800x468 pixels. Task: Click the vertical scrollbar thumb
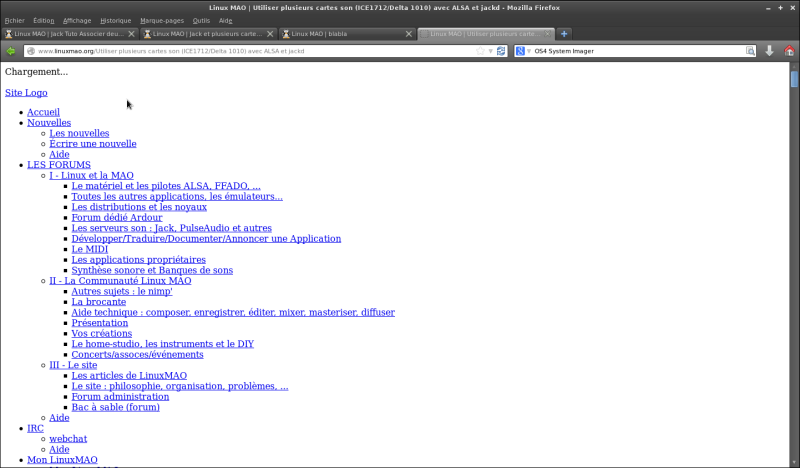[x=794, y=79]
